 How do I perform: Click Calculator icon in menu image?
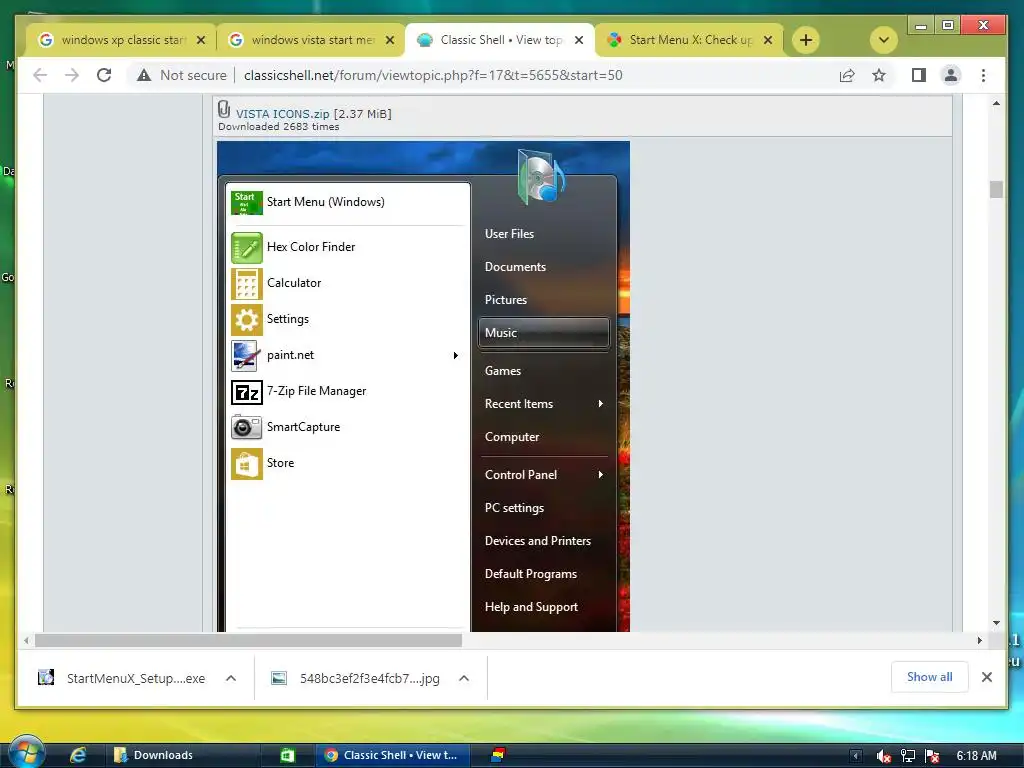[247, 283]
